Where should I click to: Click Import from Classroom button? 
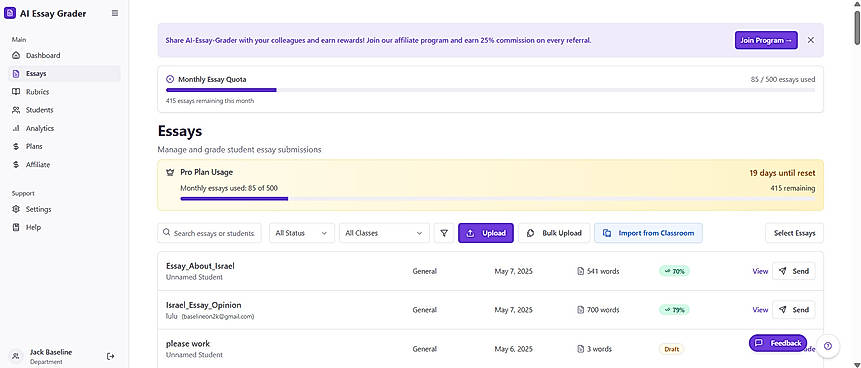pyautogui.click(x=648, y=233)
